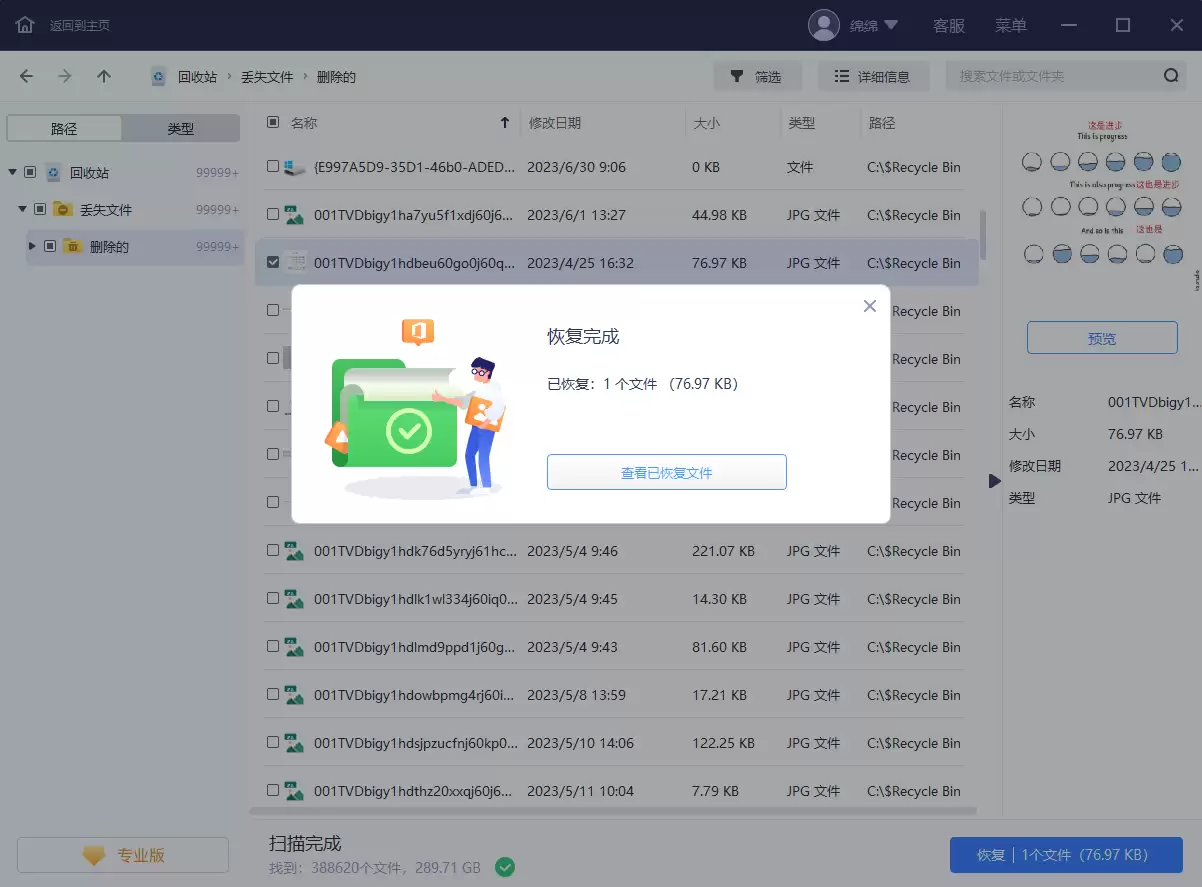Click the 回收站 icon in the breadcrumb
1202x887 pixels.
pyautogui.click(x=159, y=75)
